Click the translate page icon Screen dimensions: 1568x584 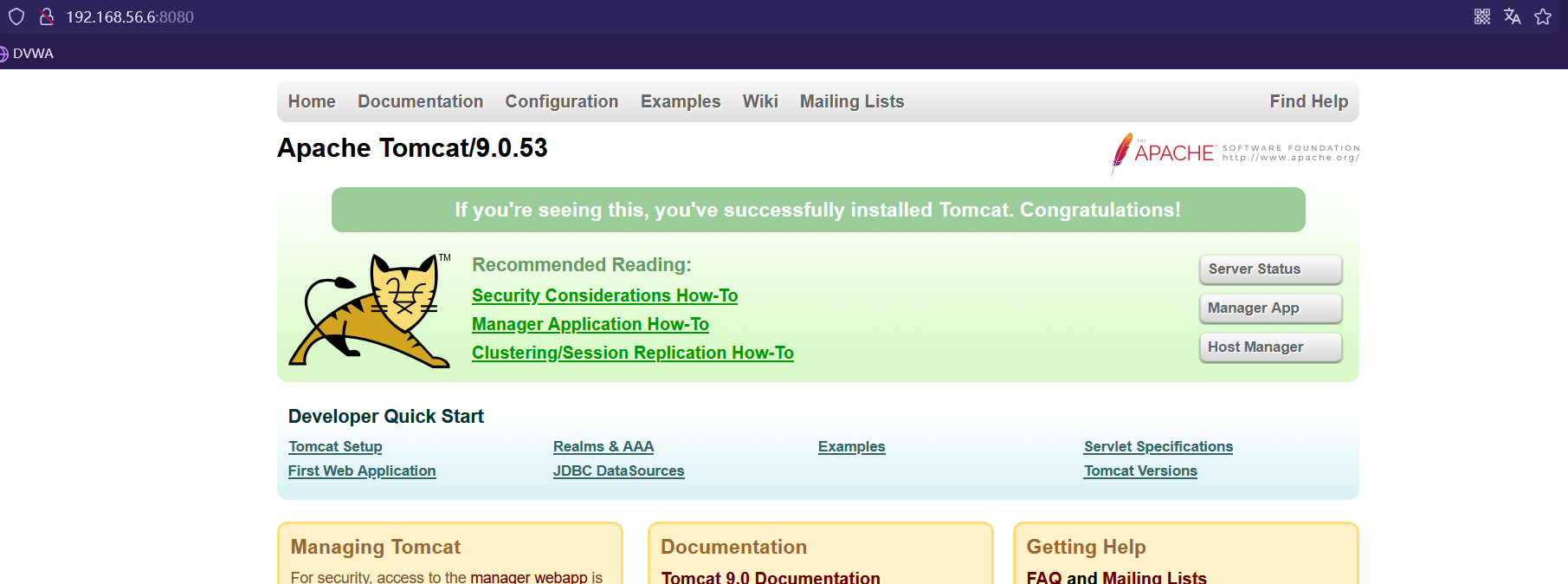coord(1512,16)
